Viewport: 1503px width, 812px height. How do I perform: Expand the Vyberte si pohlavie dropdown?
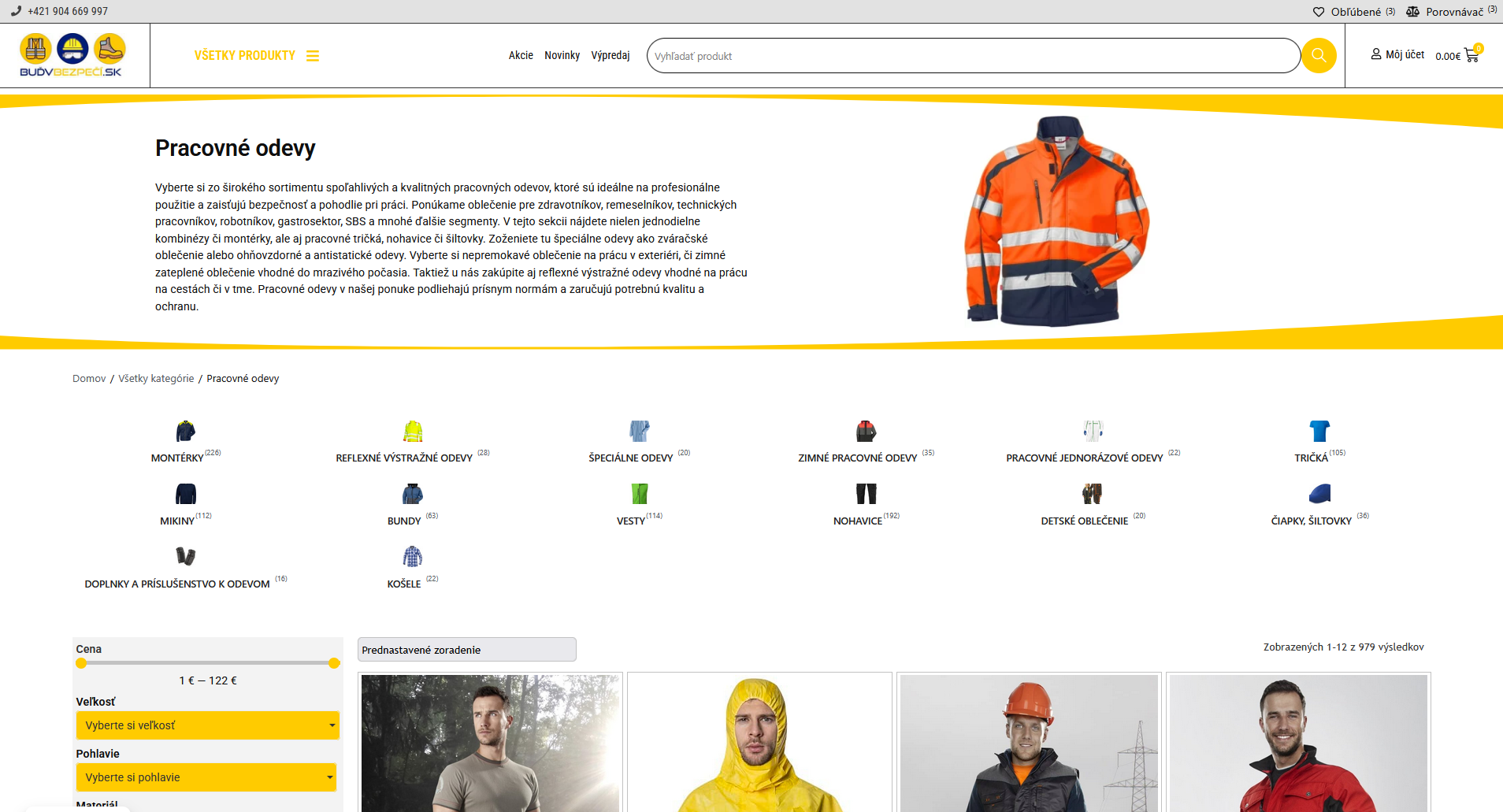tap(206, 777)
